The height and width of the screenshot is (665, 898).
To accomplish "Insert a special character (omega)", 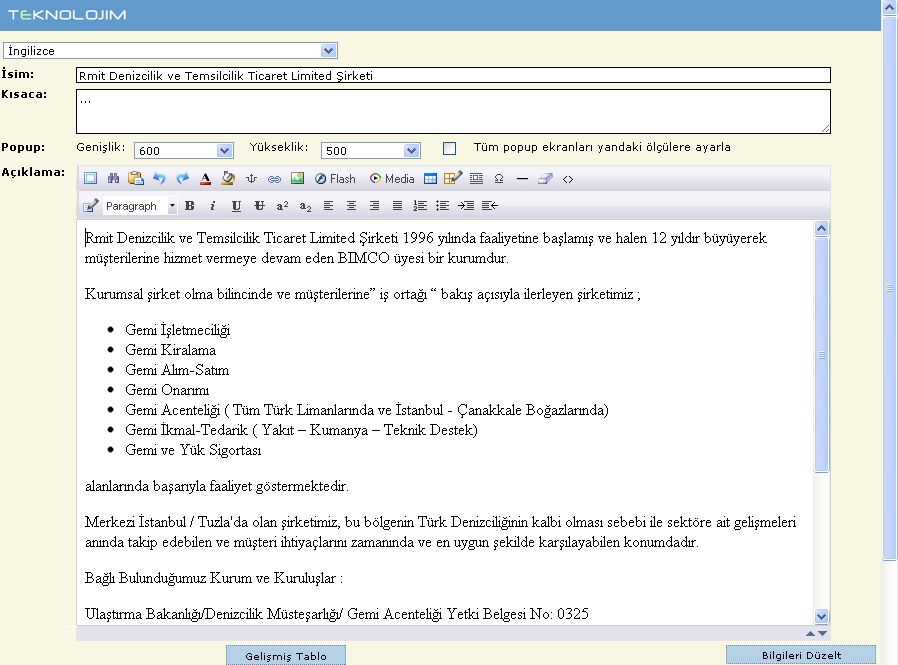I will click(499, 179).
